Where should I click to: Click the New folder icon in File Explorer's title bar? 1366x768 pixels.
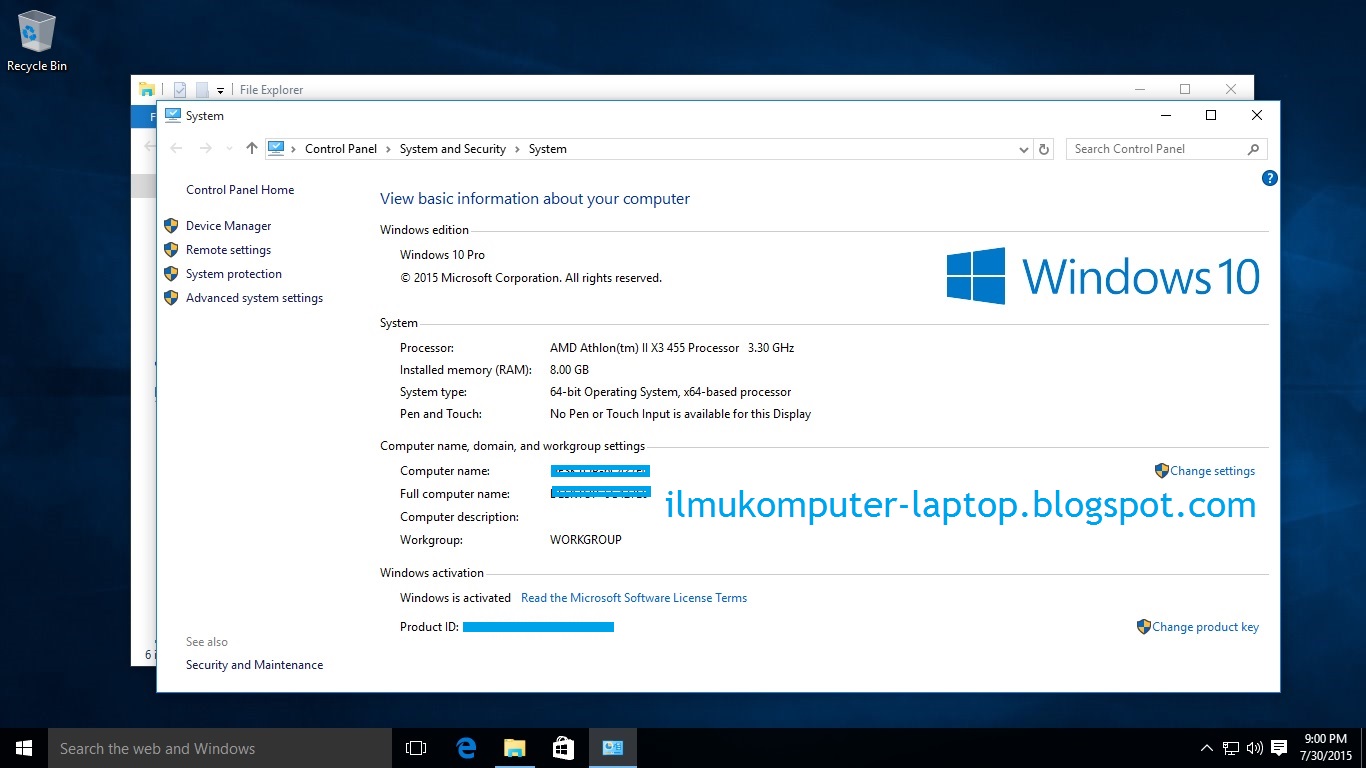pos(202,90)
